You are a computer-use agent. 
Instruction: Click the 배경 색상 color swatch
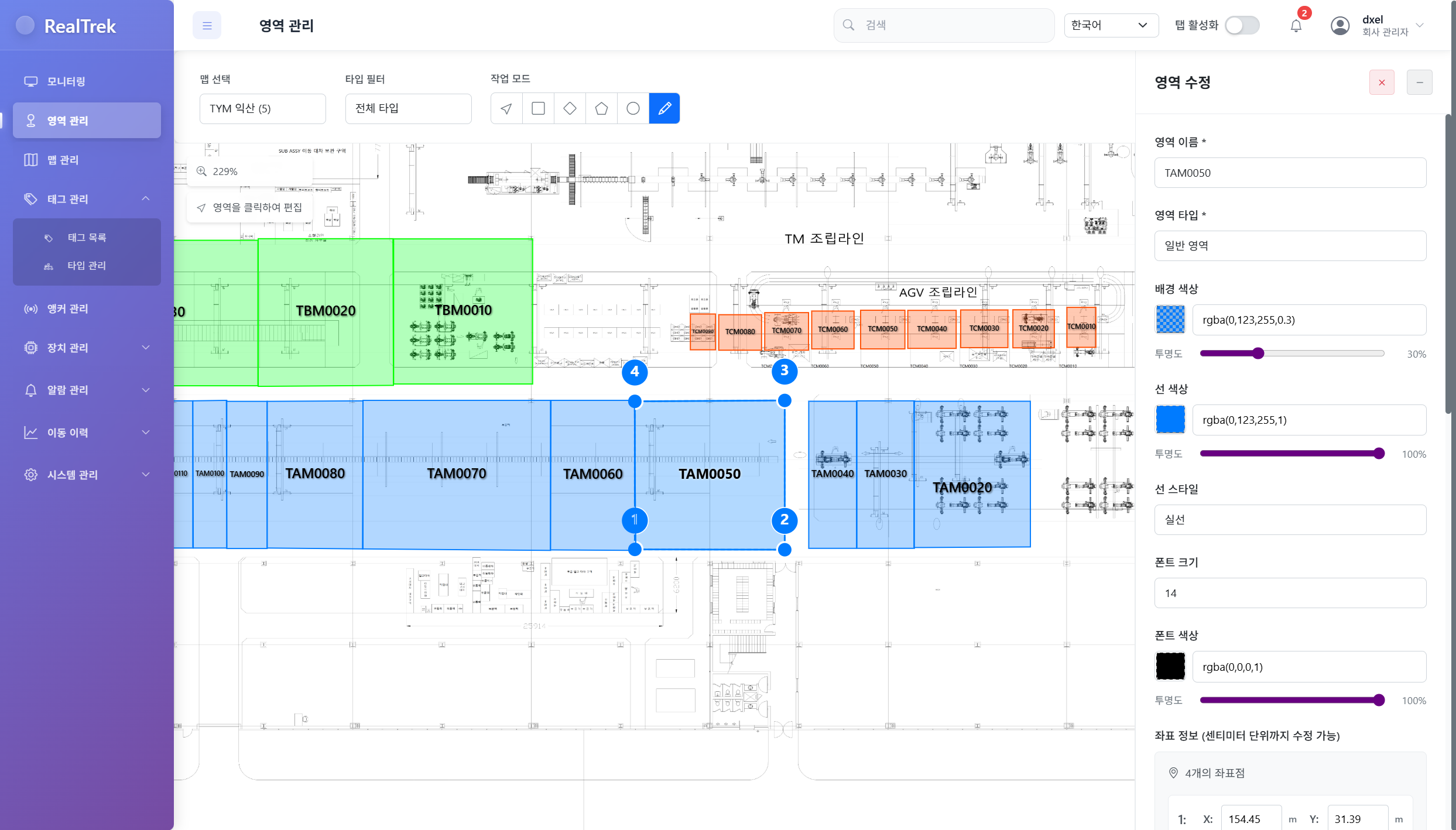click(1170, 320)
